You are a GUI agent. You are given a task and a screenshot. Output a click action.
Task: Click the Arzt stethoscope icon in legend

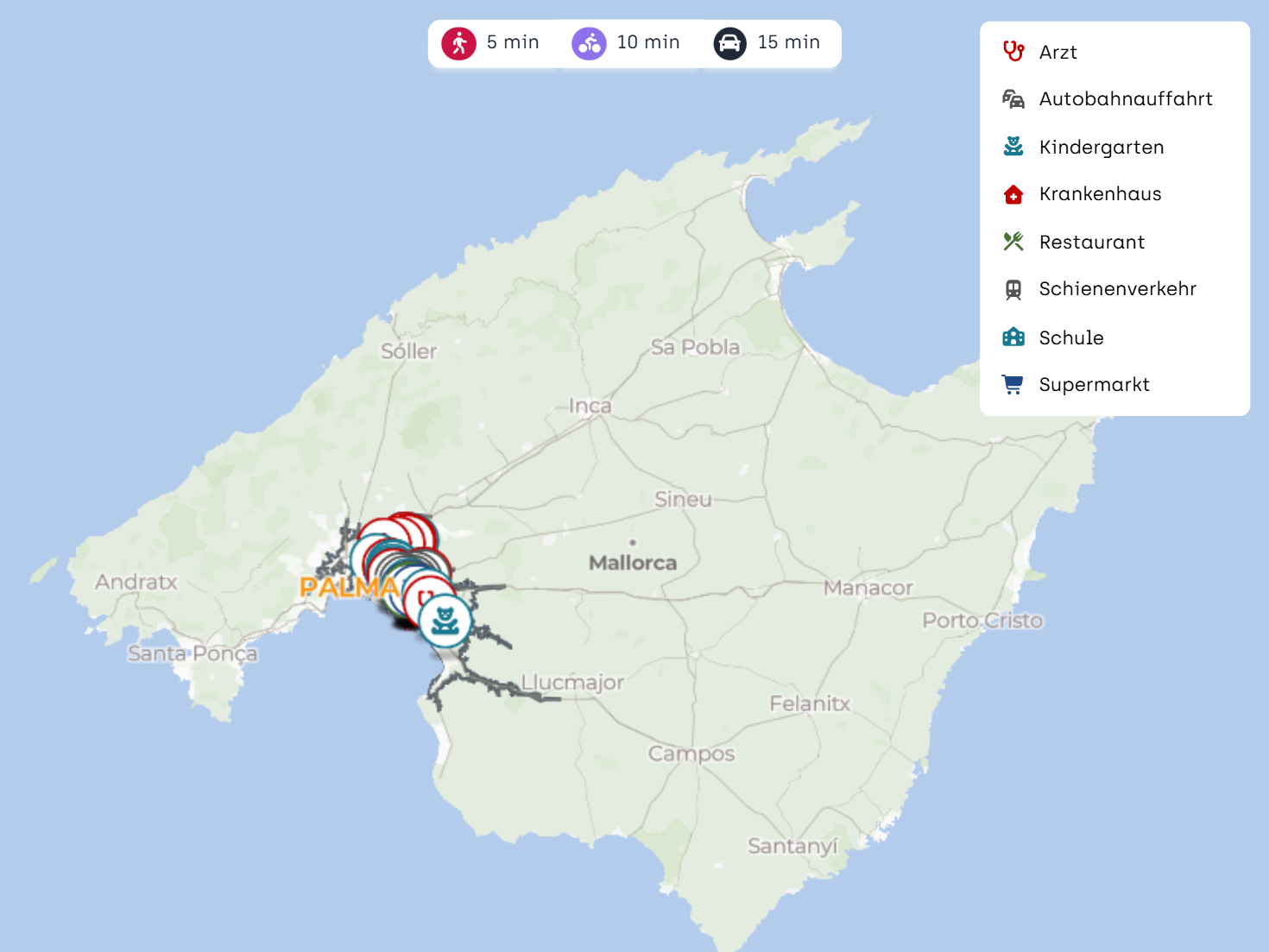click(1013, 52)
